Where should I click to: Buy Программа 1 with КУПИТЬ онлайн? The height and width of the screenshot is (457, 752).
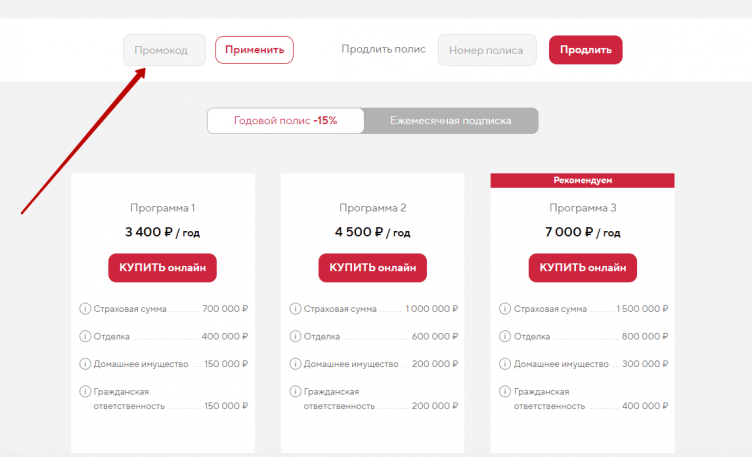point(162,268)
